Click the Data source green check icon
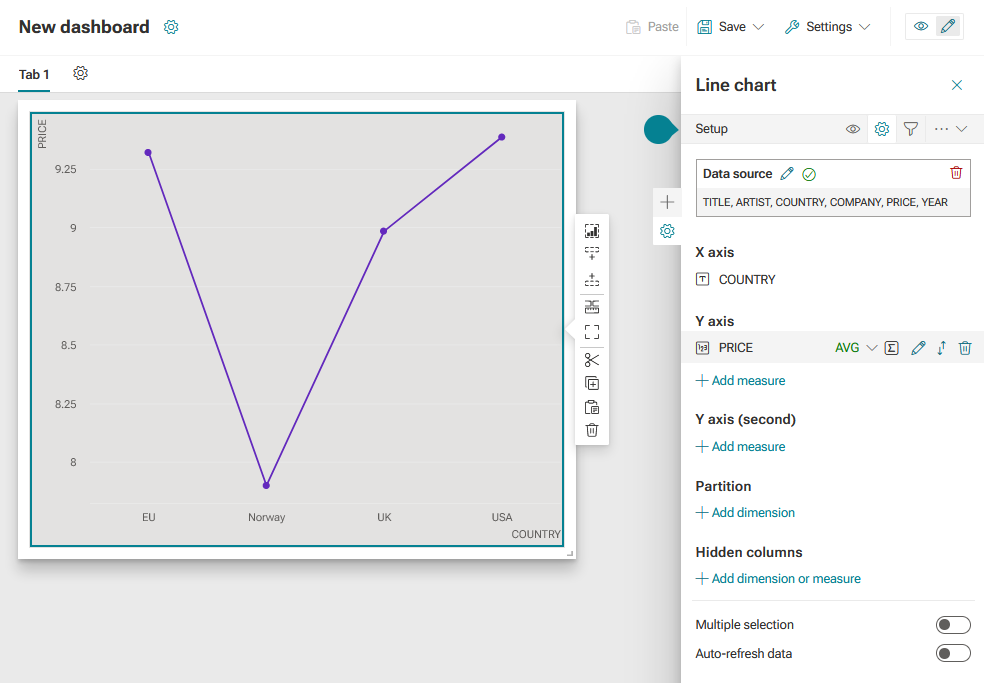This screenshot has width=984, height=683. 809,175
